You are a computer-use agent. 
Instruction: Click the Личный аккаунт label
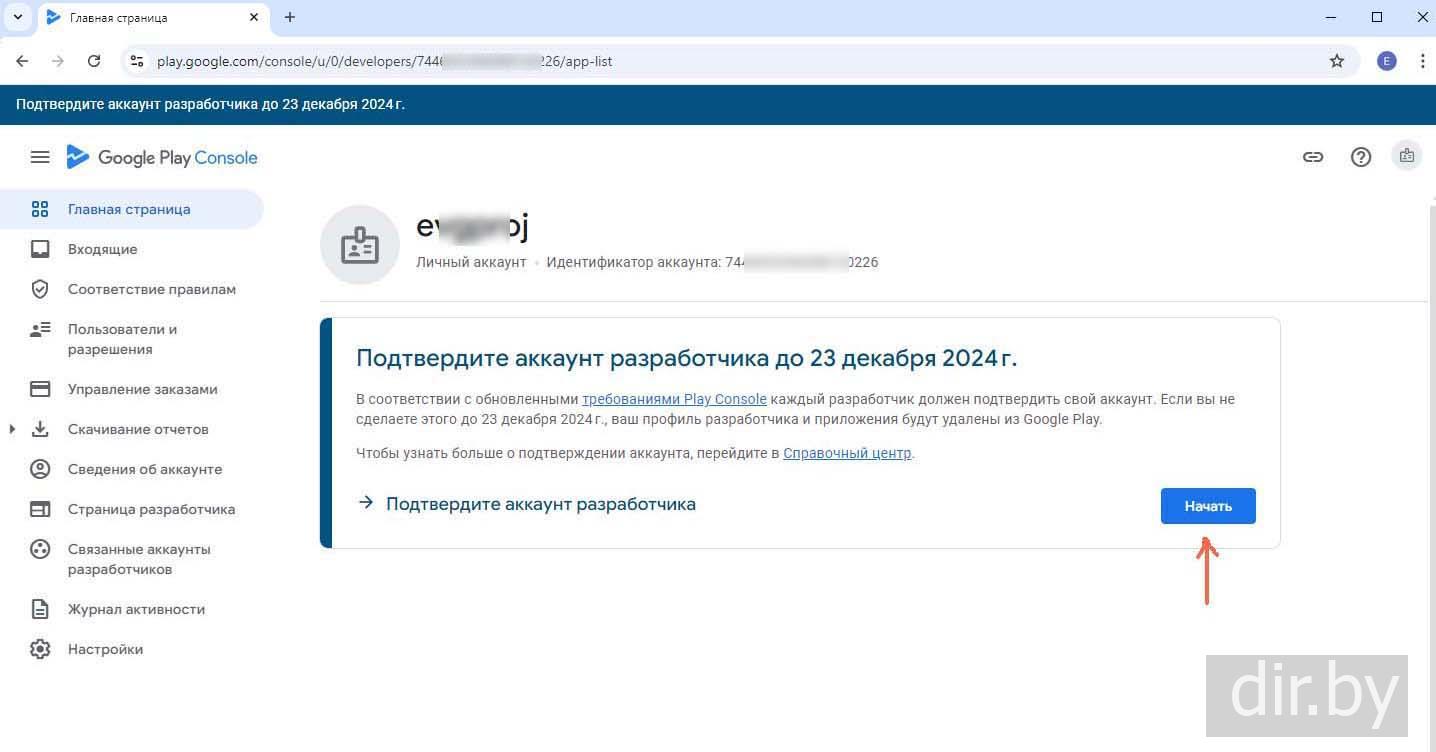point(471,262)
